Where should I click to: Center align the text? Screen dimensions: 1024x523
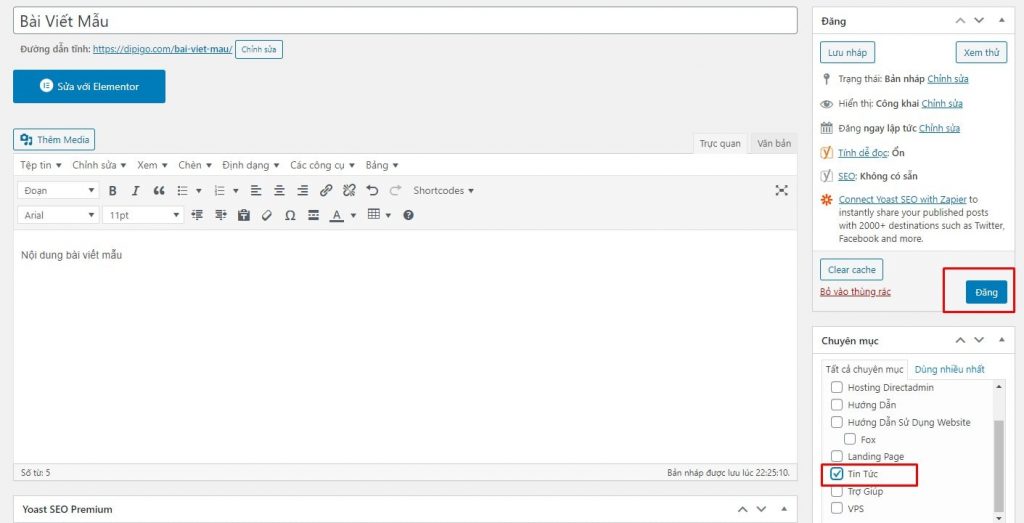(279, 190)
